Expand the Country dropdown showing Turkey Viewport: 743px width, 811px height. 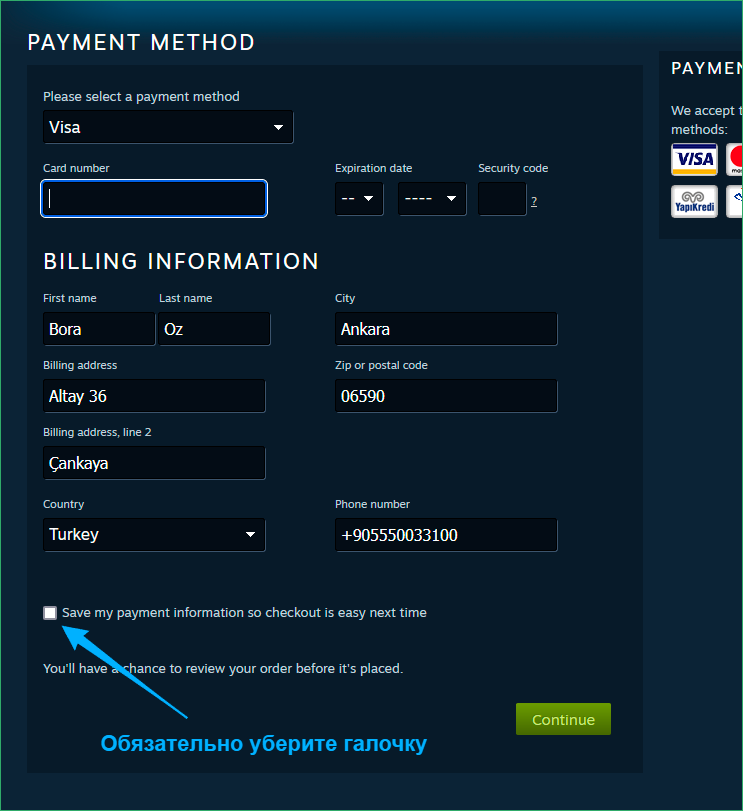tap(154, 534)
